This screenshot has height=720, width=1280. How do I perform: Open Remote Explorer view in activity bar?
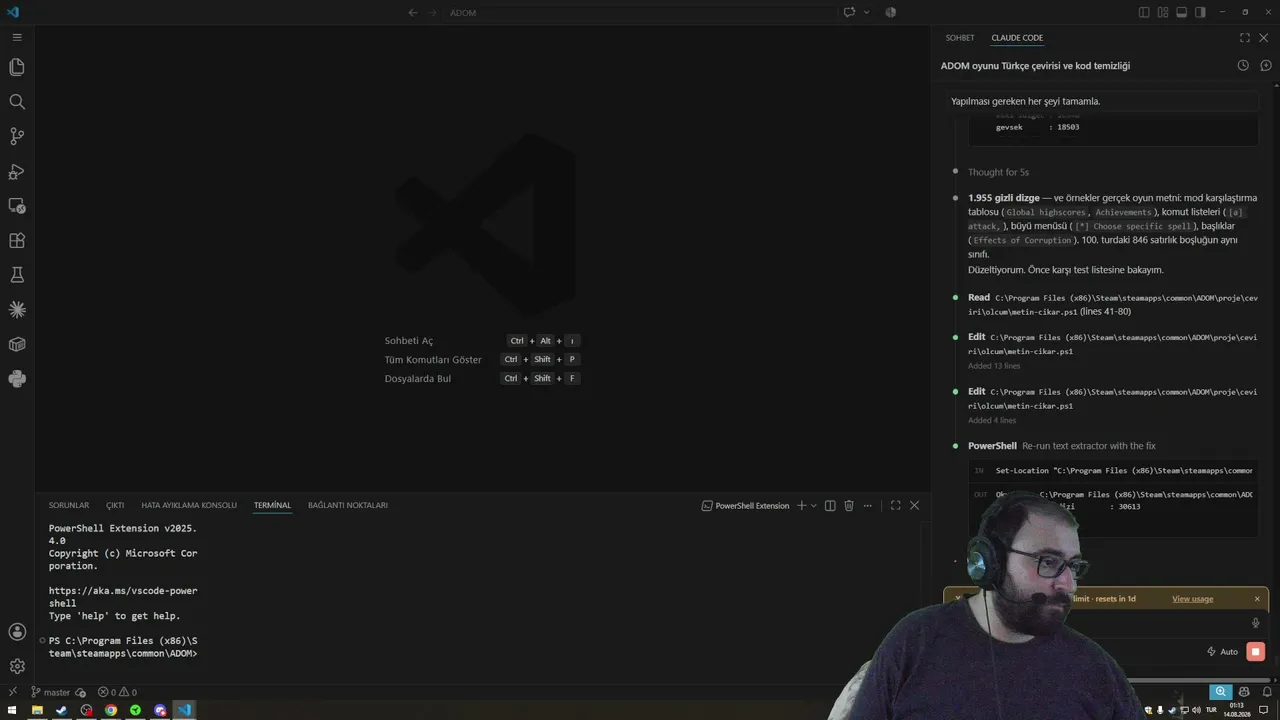tap(17, 206)
